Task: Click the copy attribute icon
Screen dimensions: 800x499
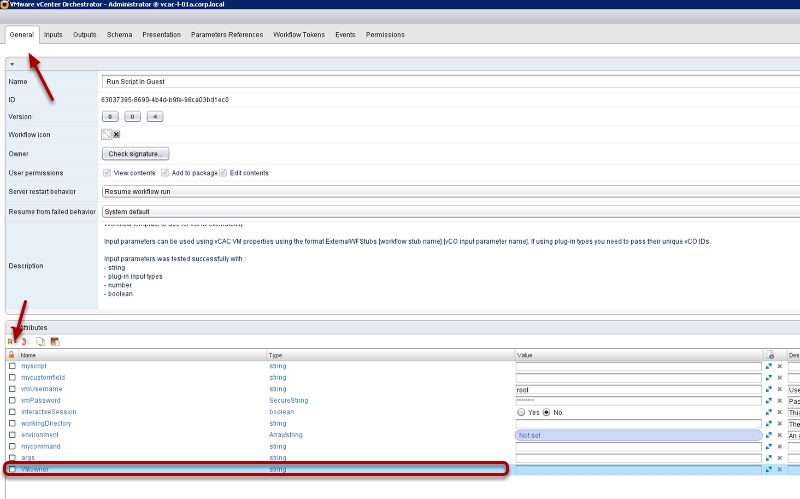Action: click(40, 341)
